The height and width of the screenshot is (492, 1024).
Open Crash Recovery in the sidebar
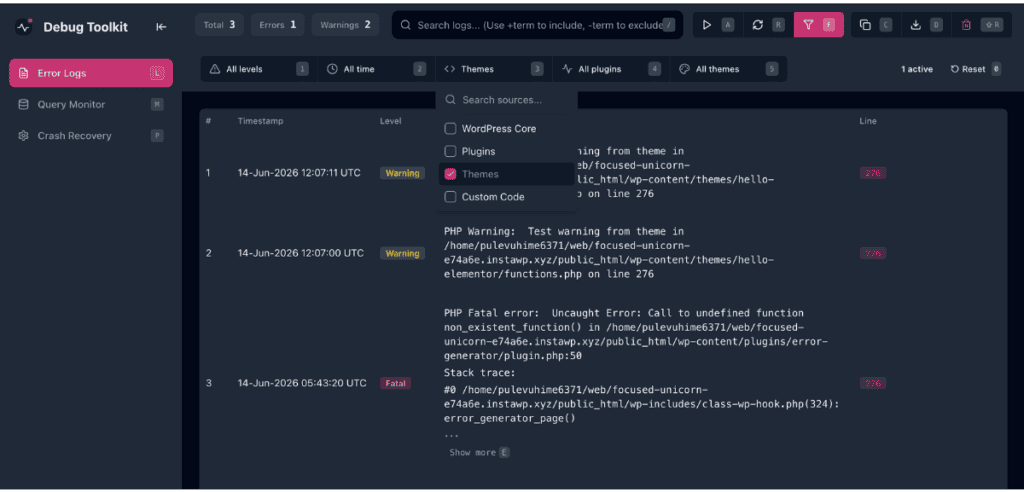tap(91, 136)
